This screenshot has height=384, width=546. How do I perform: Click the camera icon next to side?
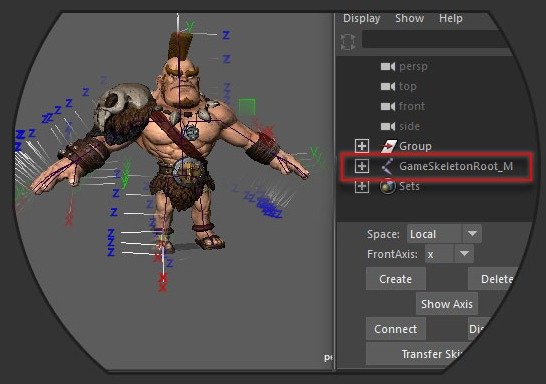pos(388,126)
